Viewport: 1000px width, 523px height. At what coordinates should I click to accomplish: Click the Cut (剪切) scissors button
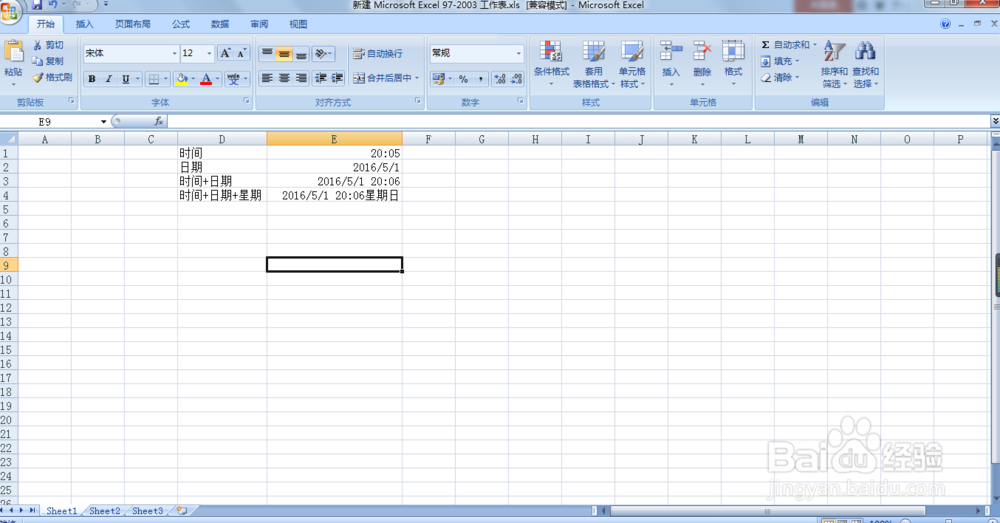[48, 45]
